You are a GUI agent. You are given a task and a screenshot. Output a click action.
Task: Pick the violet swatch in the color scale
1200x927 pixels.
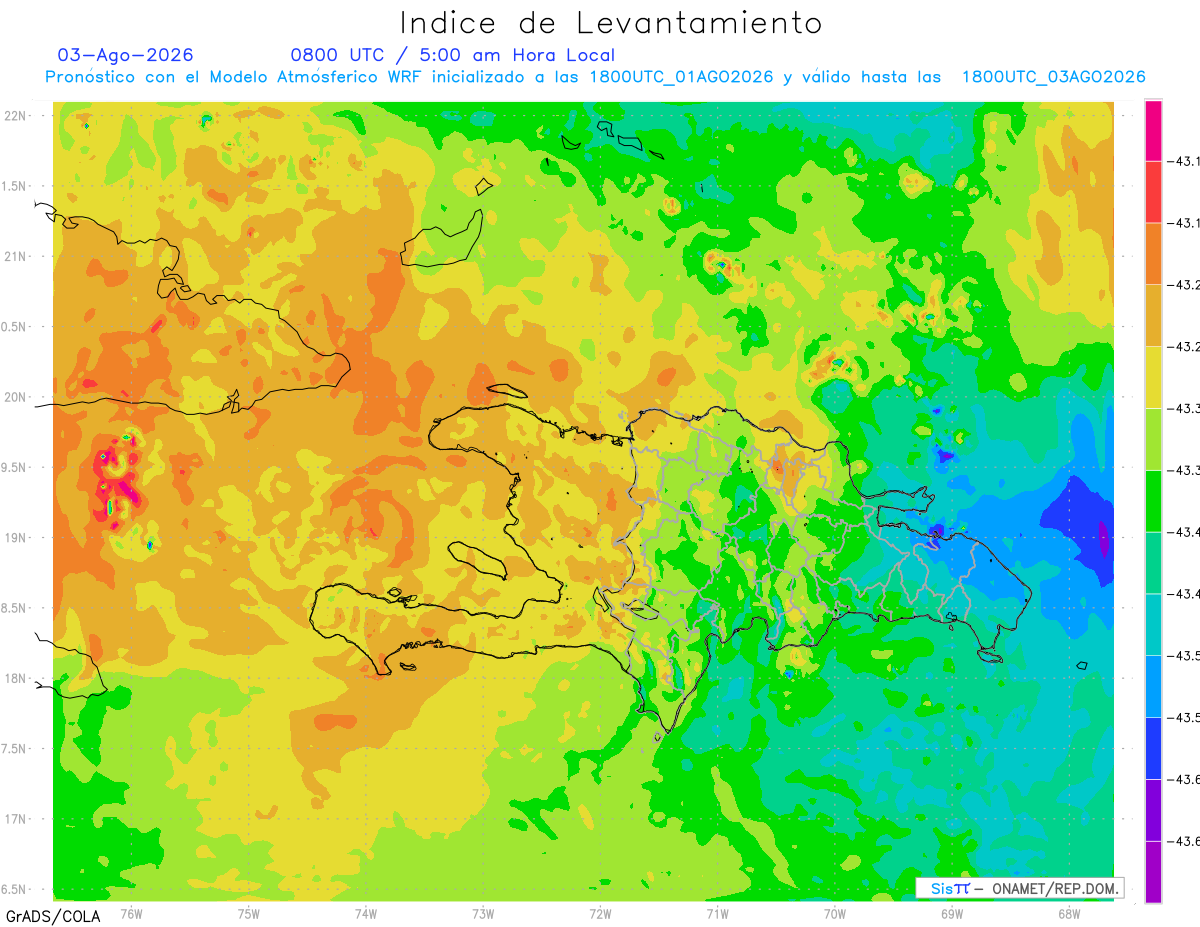click(x=1153, y=810)
